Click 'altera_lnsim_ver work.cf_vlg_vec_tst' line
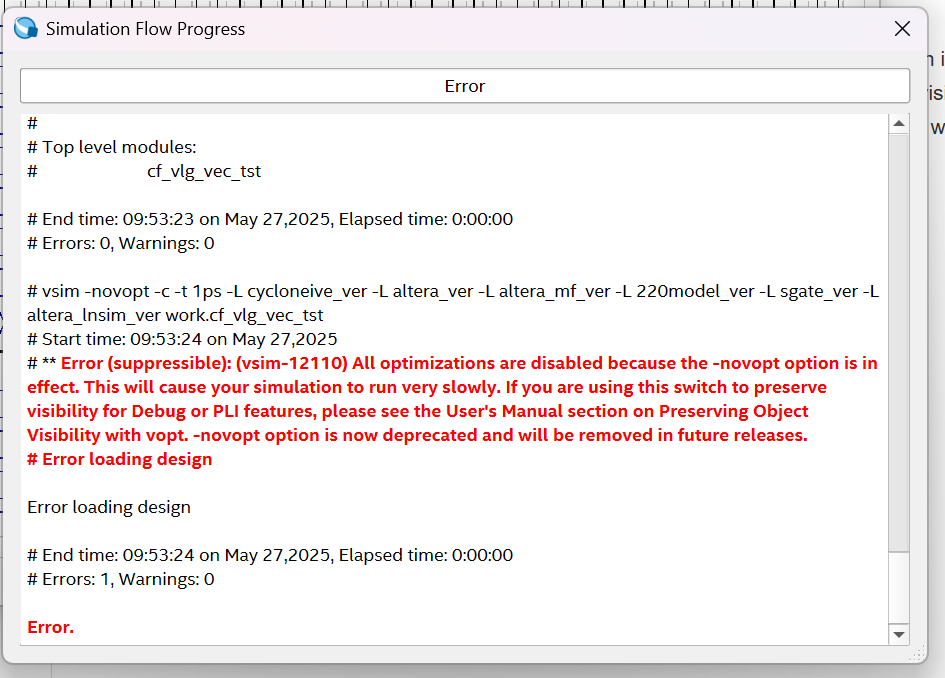945x678 pixels. (175, 315)
